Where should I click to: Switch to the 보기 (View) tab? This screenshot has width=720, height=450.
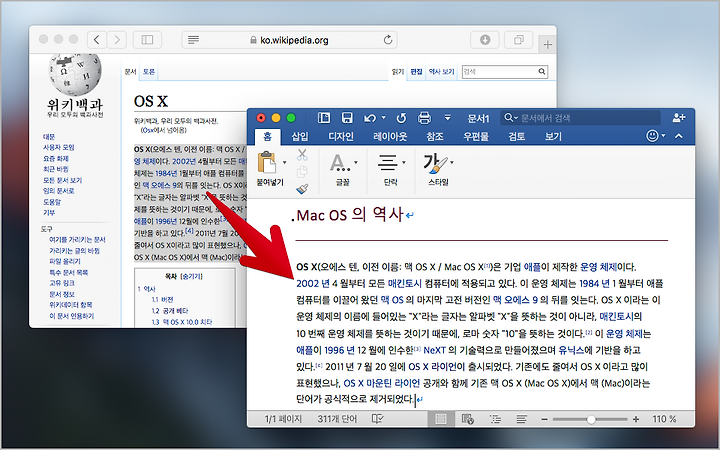point(553,136)
